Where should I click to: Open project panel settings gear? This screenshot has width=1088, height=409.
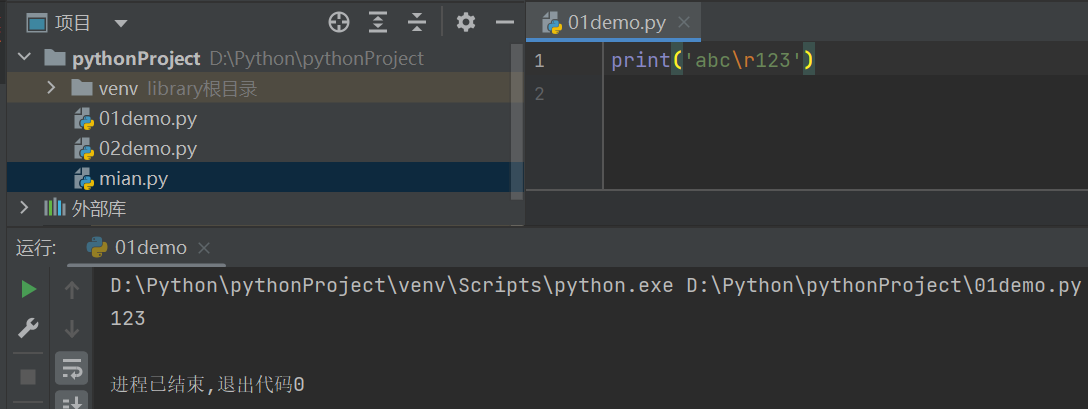tap(465, 22)
